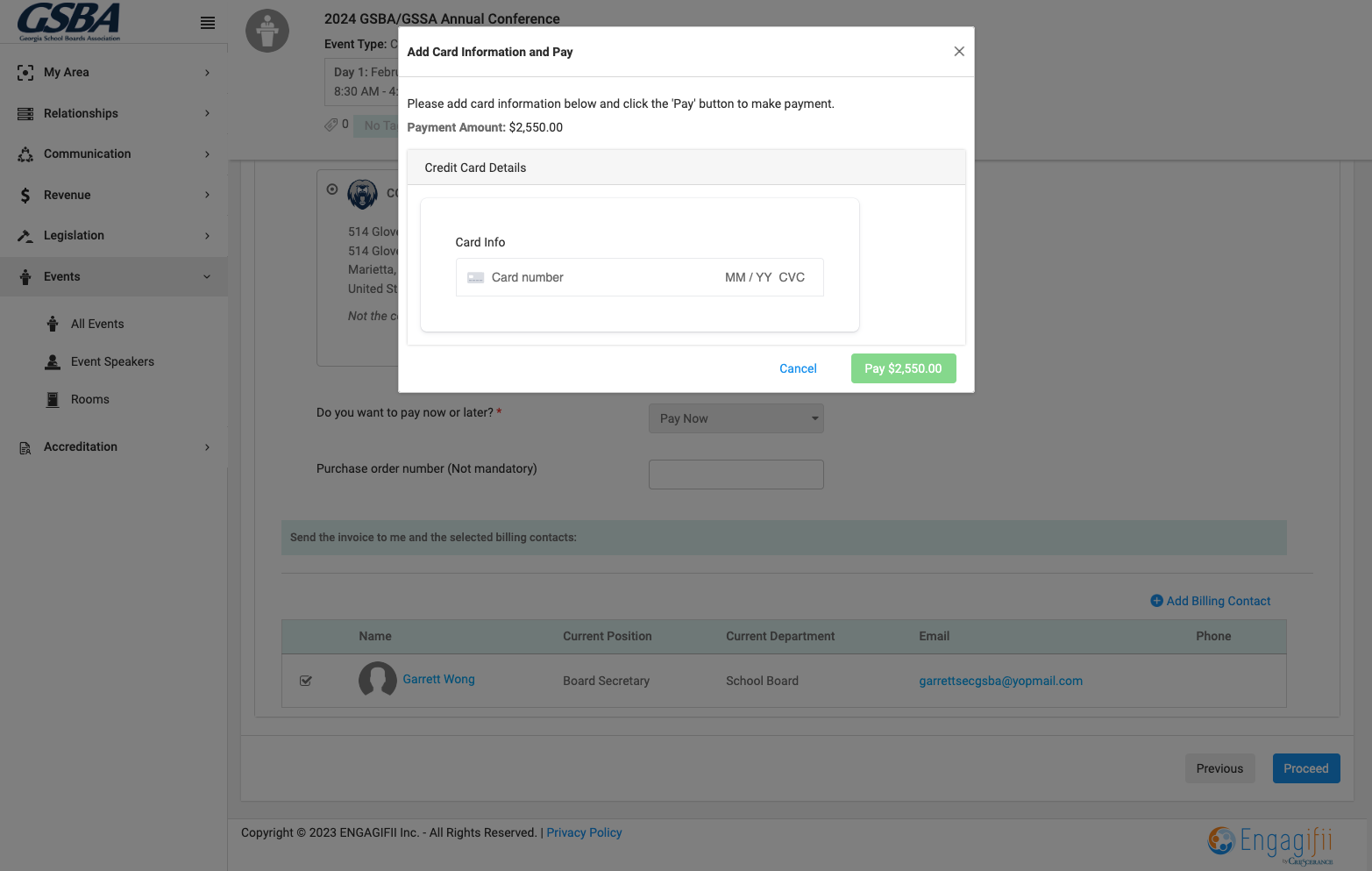Go back with the Previous button
The image size is (1372, 871).
point(1219,768)
